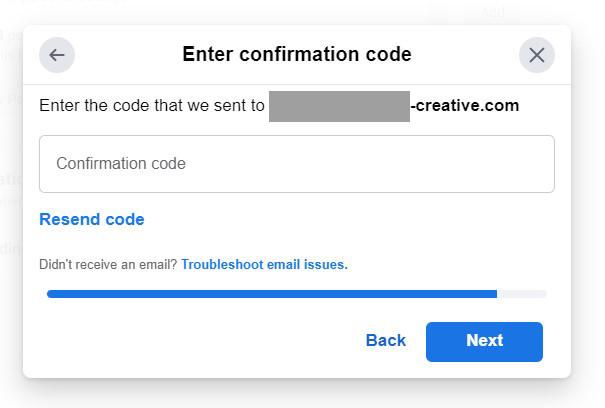Click the faint "Add" text behind the dialog

click(492, 12)
